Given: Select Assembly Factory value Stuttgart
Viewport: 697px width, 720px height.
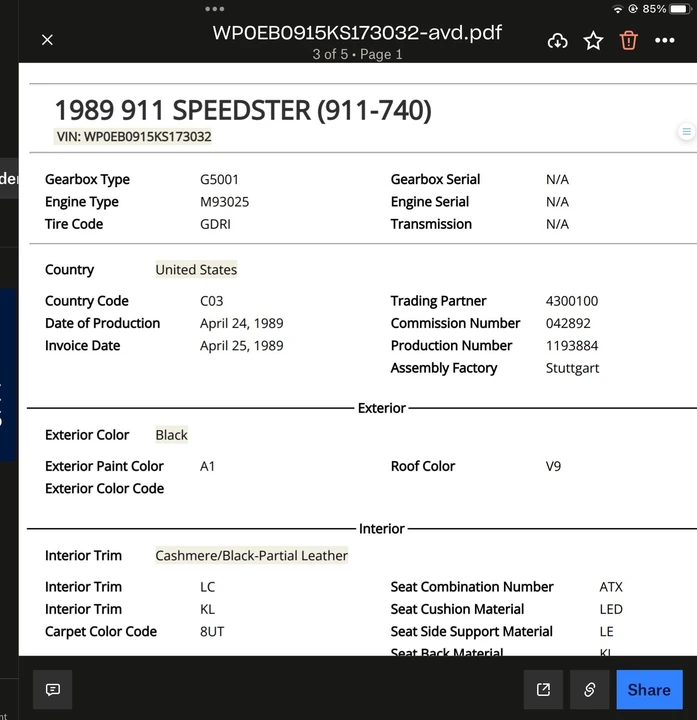Looking at the screenshot, I should pos(572,368).
